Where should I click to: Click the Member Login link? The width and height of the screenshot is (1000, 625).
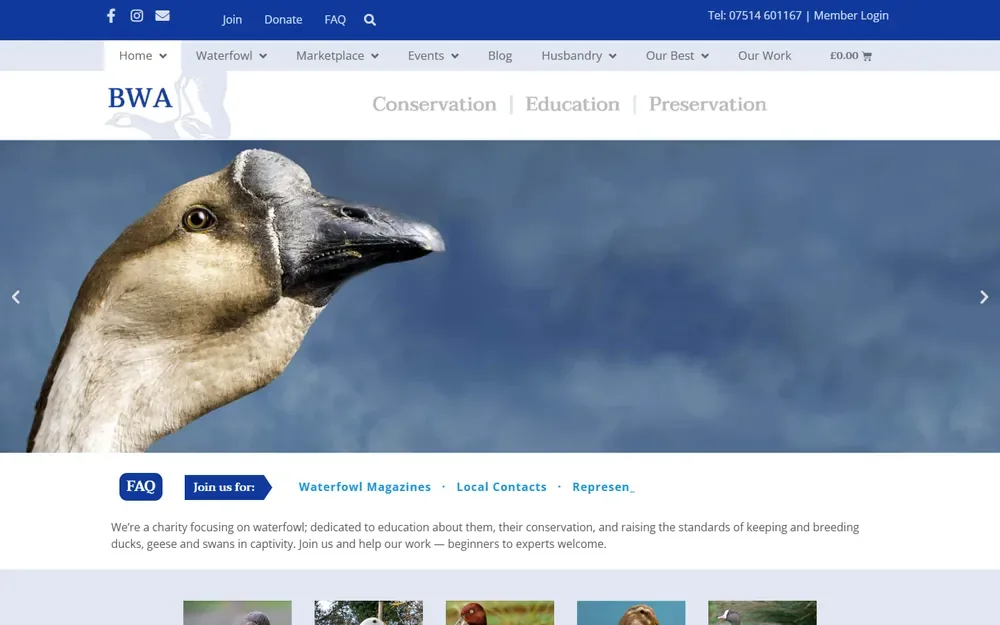[851, 15]
